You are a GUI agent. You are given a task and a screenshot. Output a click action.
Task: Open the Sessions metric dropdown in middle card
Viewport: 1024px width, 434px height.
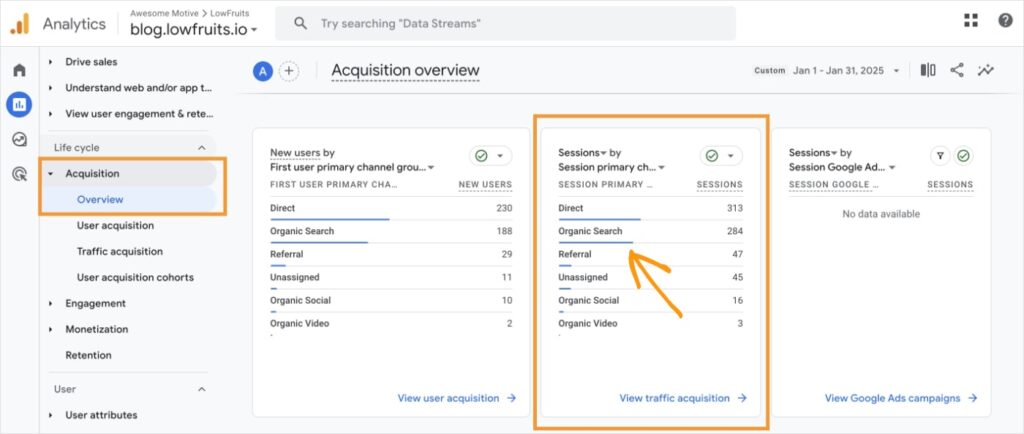(583, 153)
